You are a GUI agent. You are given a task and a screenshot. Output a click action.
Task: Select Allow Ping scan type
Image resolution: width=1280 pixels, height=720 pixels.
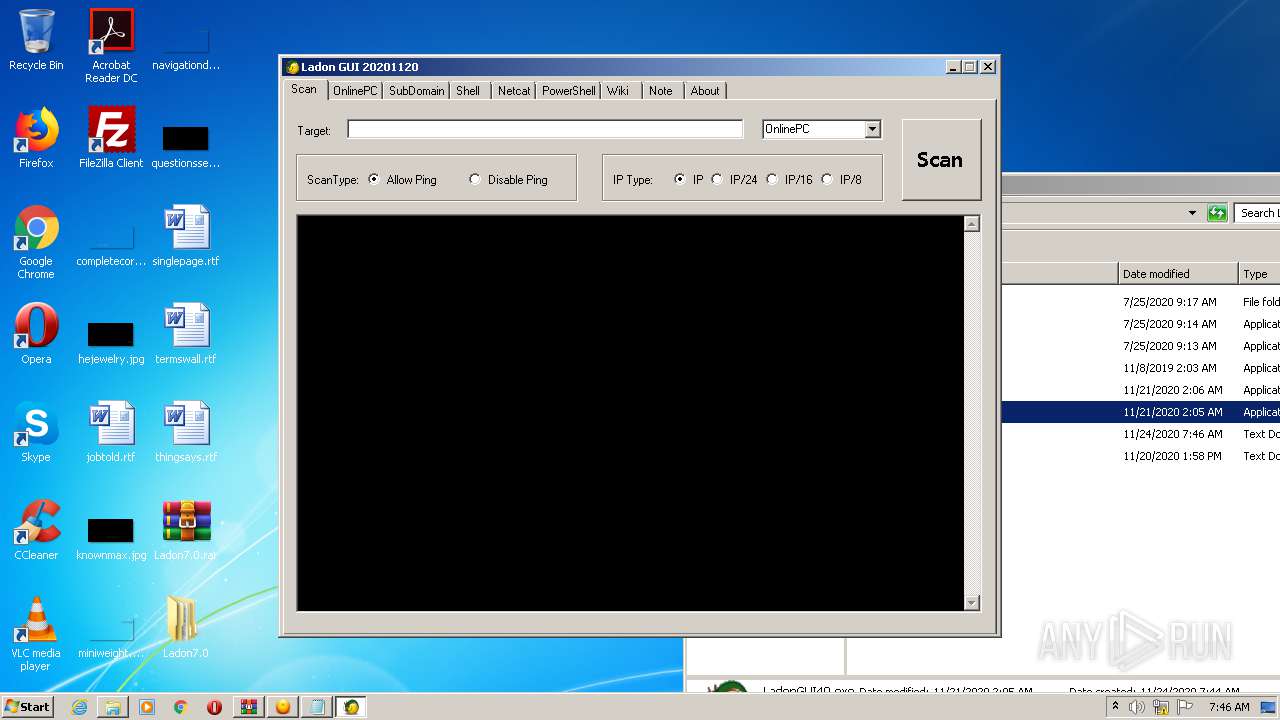[x=402, y=180]
